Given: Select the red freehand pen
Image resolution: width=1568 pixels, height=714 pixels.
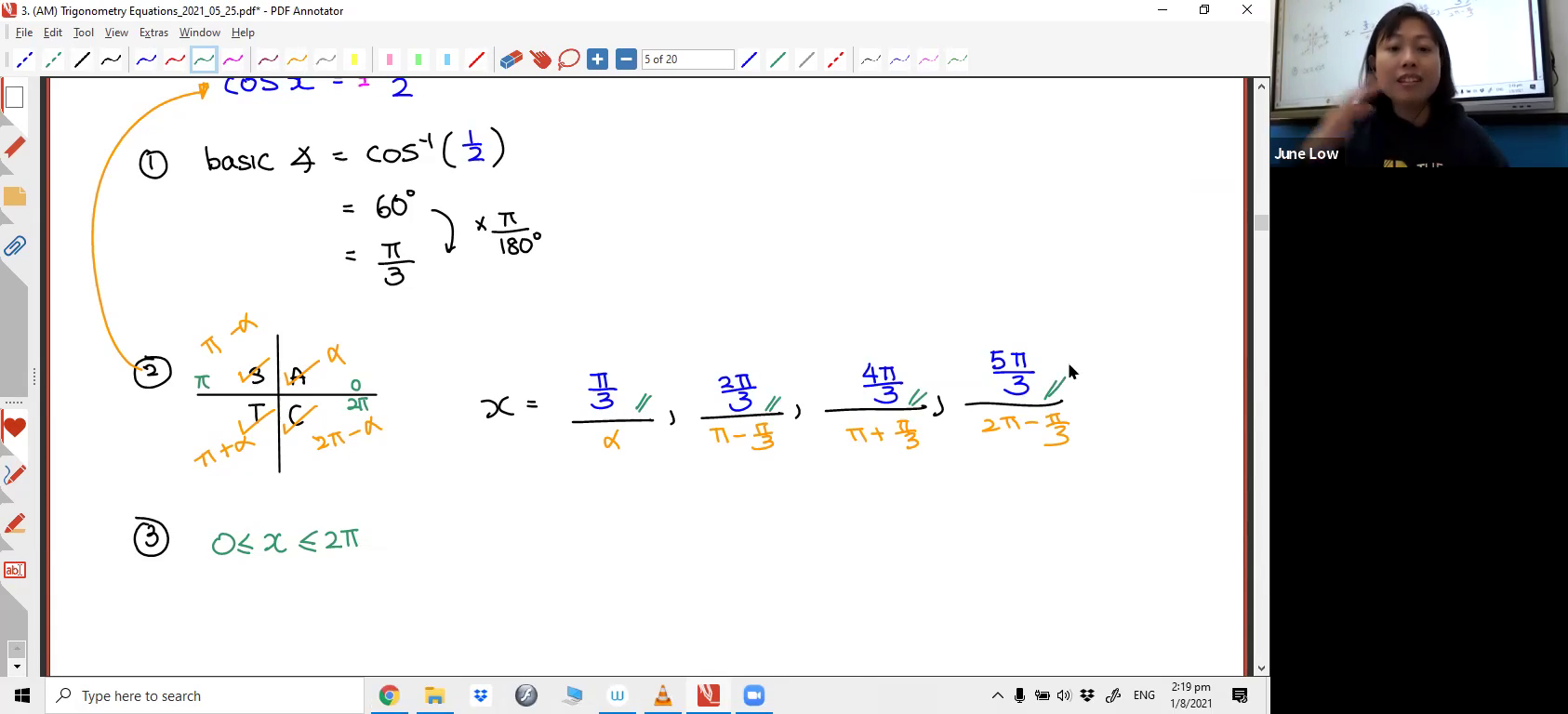Looking at the screenshot, I should click(x=175, y=59).
